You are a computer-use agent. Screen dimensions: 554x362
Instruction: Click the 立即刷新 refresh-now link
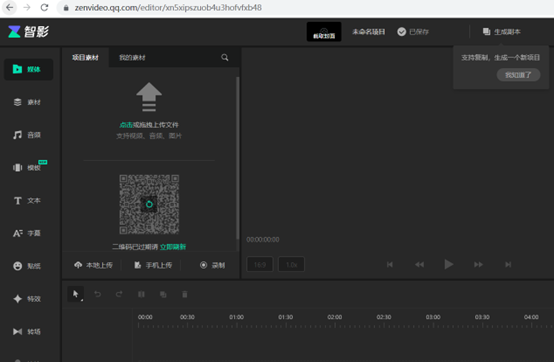pos(173,247)
